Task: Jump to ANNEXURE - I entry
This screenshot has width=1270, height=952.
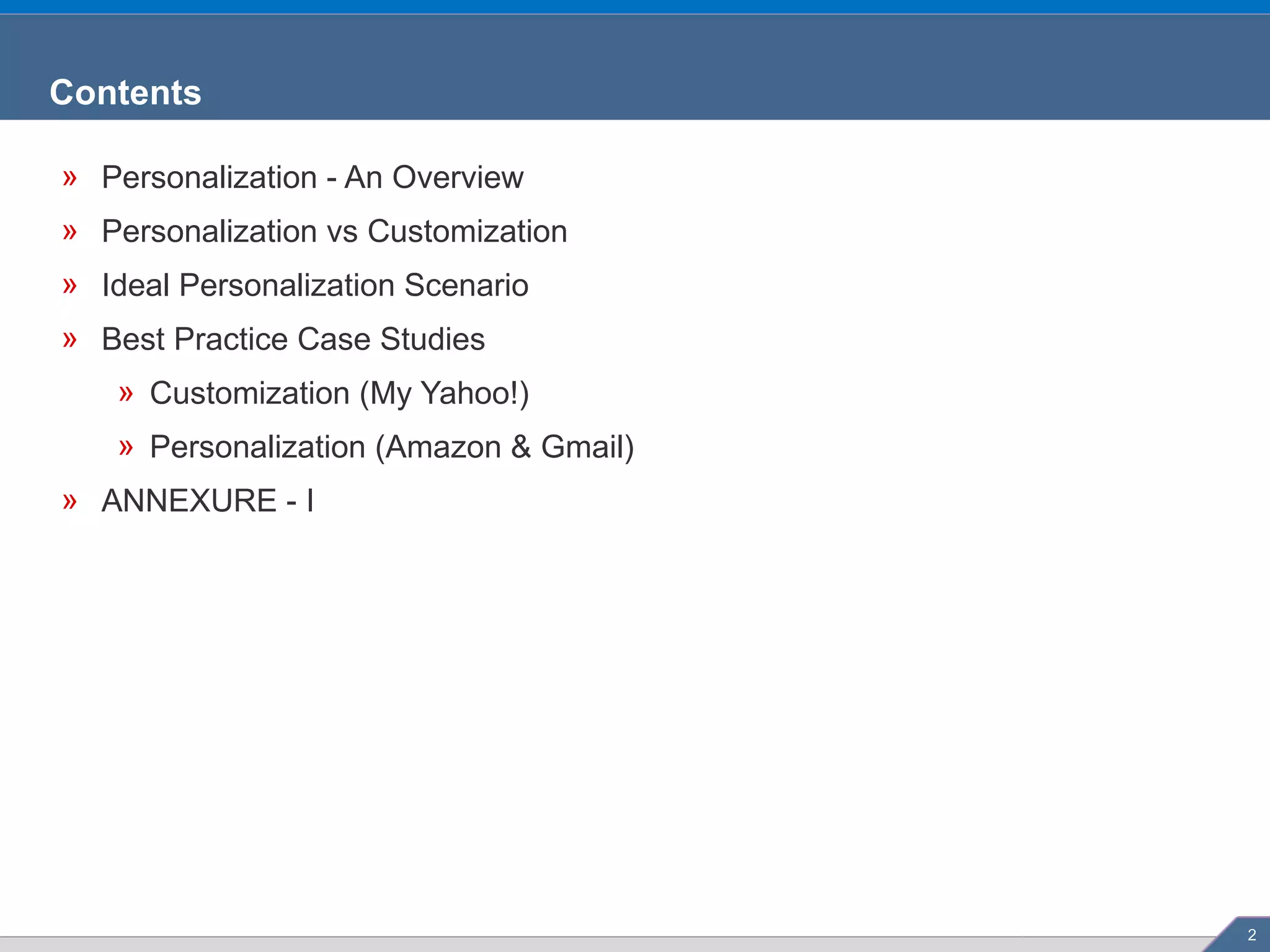Action: tap(207, 501)
